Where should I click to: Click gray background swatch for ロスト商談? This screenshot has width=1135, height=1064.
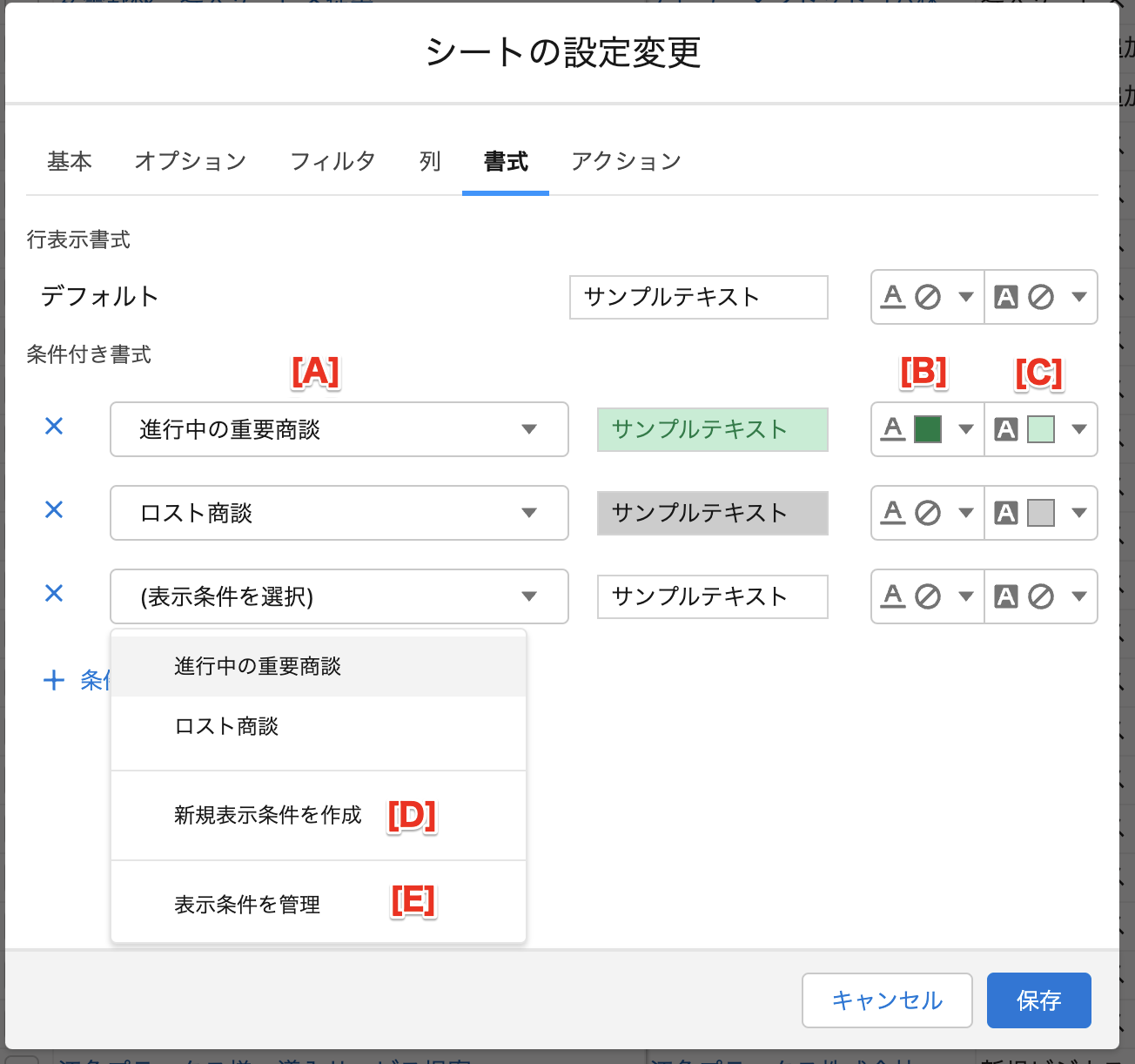click(1041, 513)
